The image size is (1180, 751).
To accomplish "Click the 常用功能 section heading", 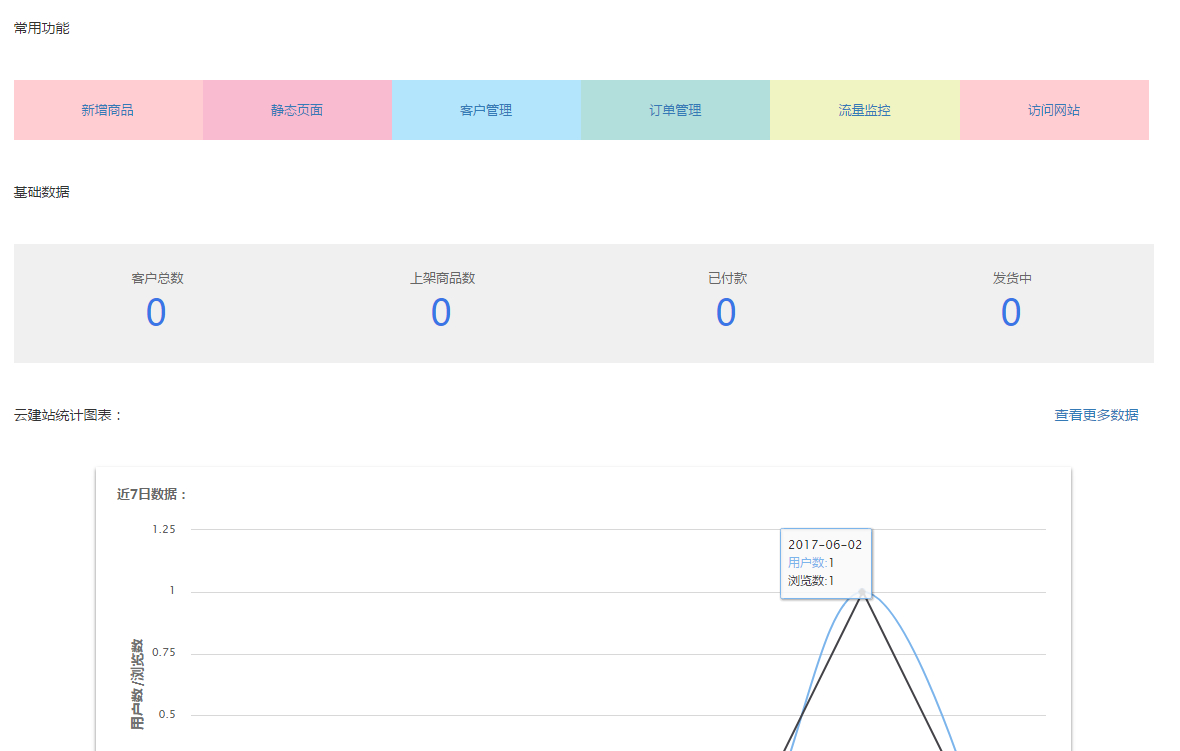I will [x=41, y=29].
